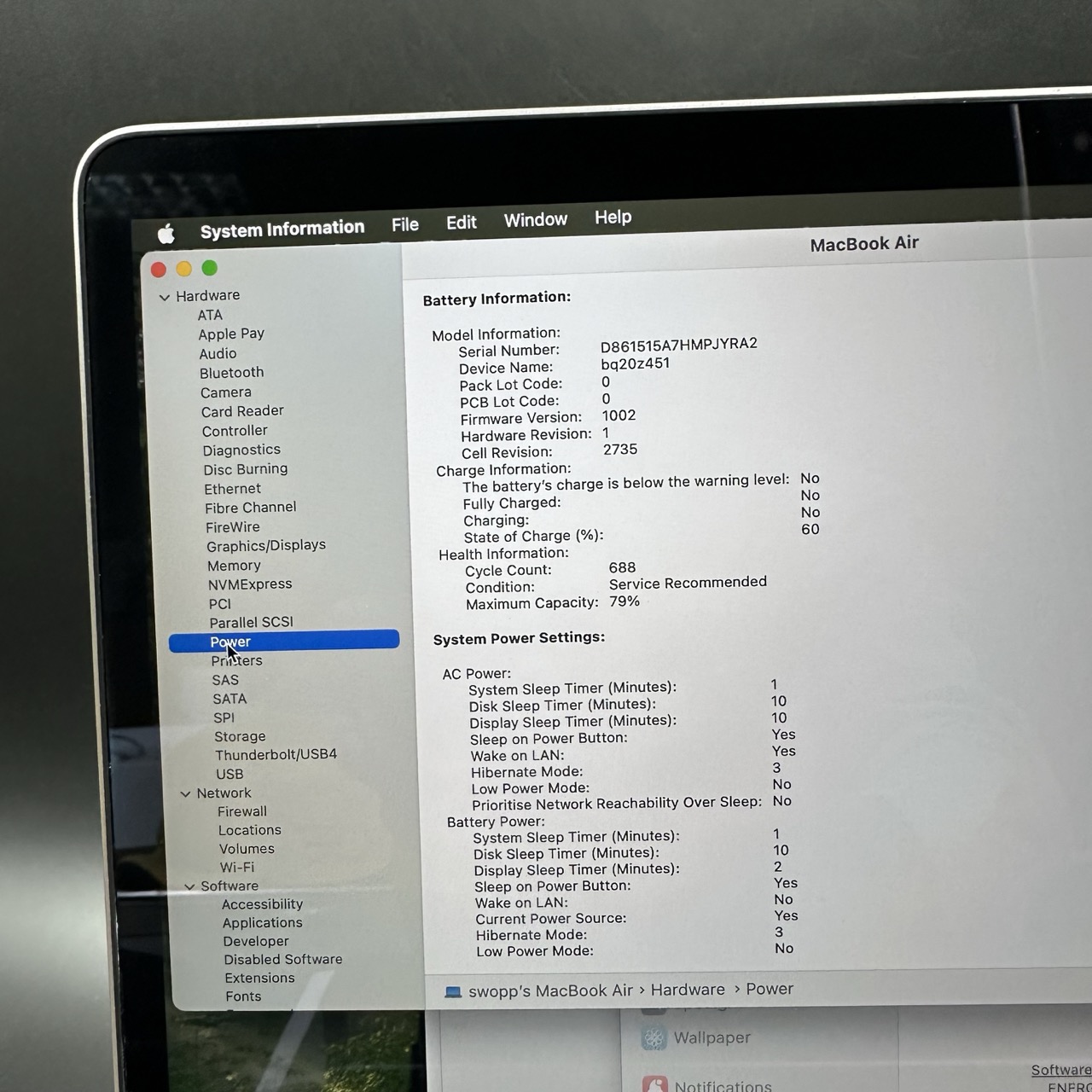Click Power in the path bar
This screenshot has height=1092, width=1092.
[770, 989]
